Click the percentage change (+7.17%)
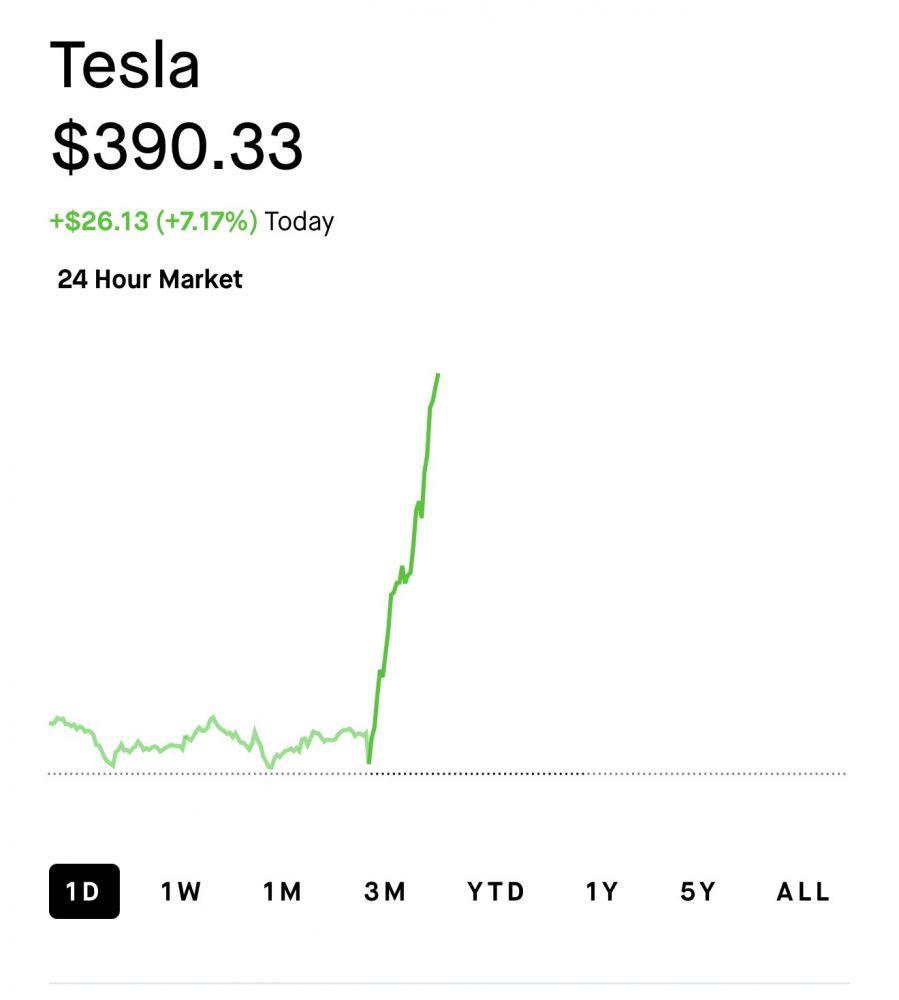 pos(206,221)
